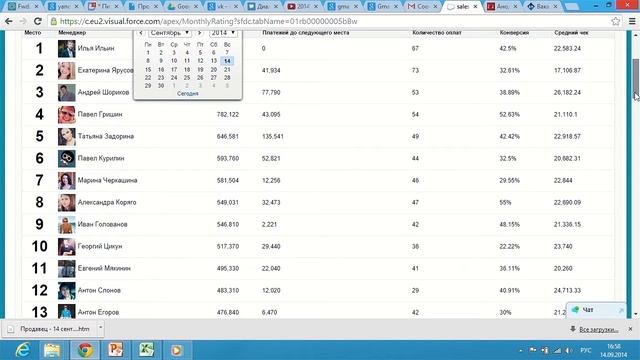Close the active sales tab
This screenshot has height=360, width=640.
point(475,7)
